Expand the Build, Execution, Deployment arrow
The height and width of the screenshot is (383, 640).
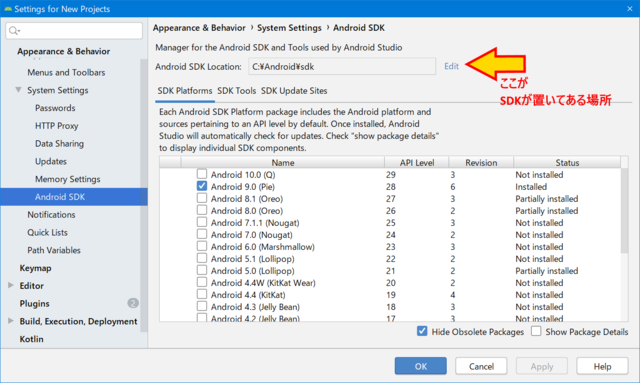(x=11, y=321)
